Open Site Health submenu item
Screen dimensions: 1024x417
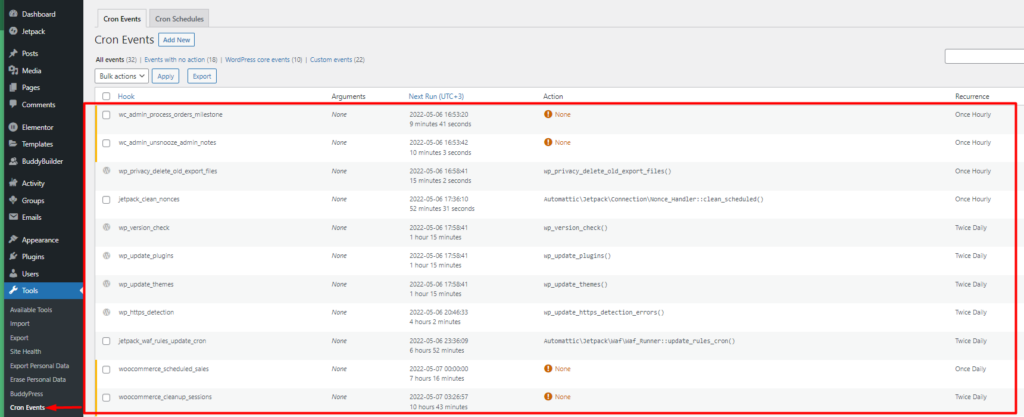(x=25, y=352)
